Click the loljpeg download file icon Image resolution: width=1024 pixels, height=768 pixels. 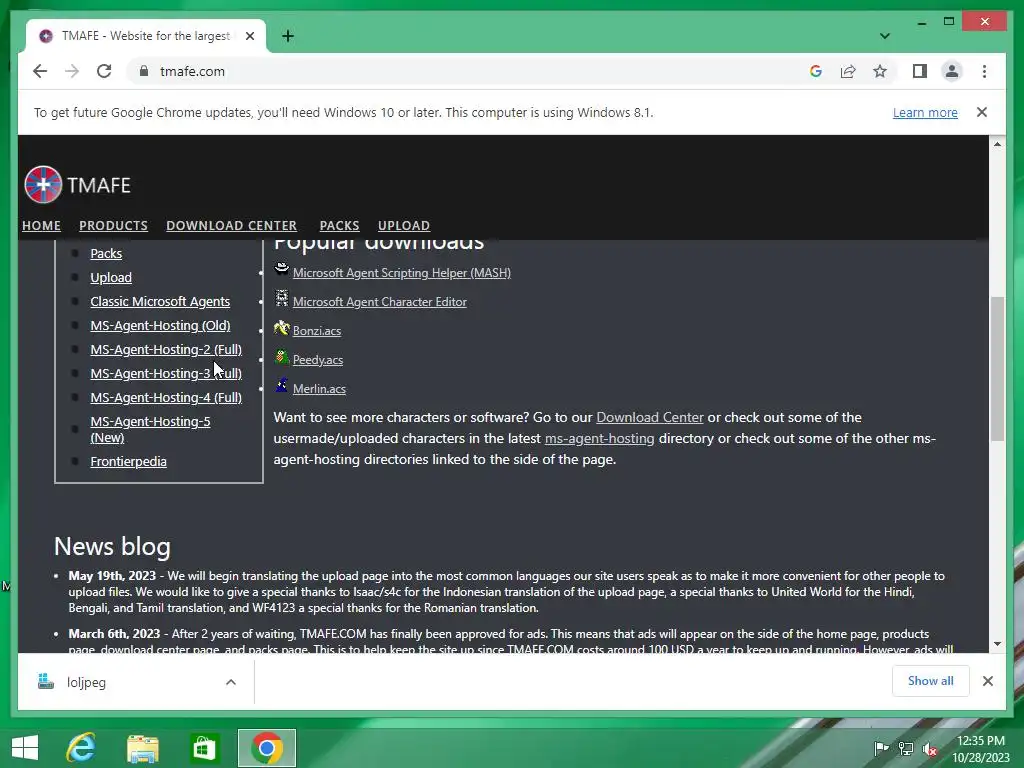46,682
